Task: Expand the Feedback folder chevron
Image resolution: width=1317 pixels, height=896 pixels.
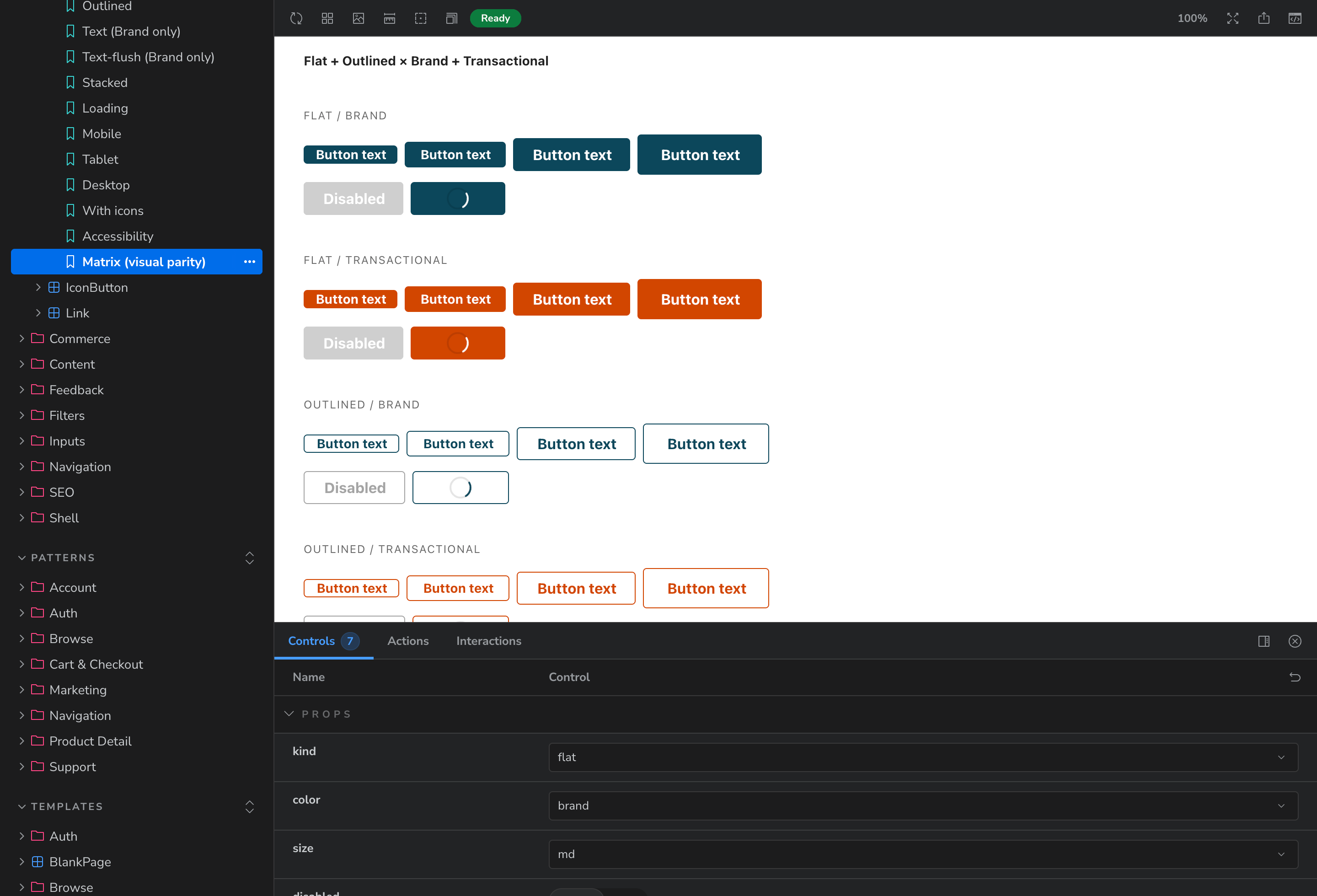Action: coord(21,390)
